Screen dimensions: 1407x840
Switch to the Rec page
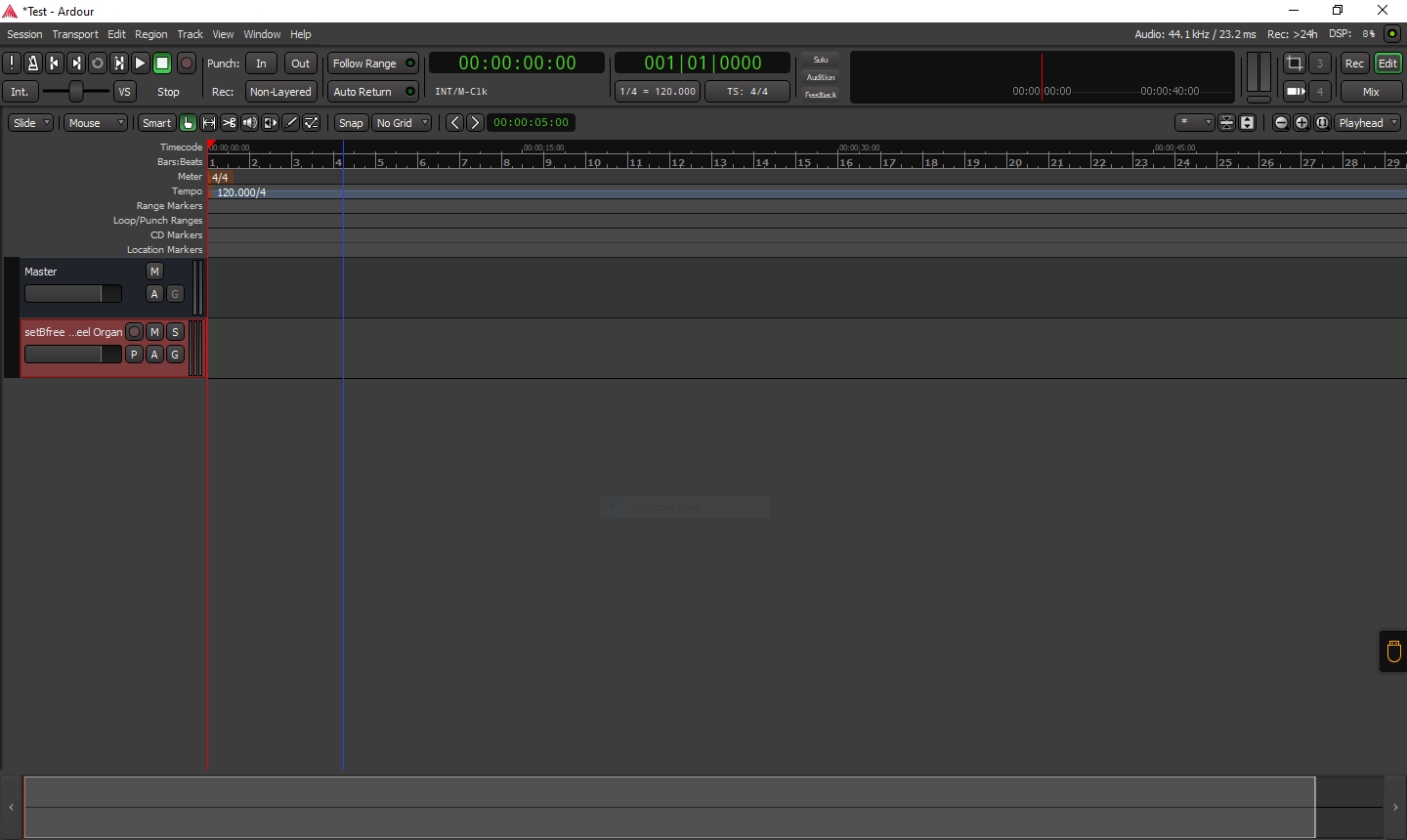click(x=1354, y=63)
